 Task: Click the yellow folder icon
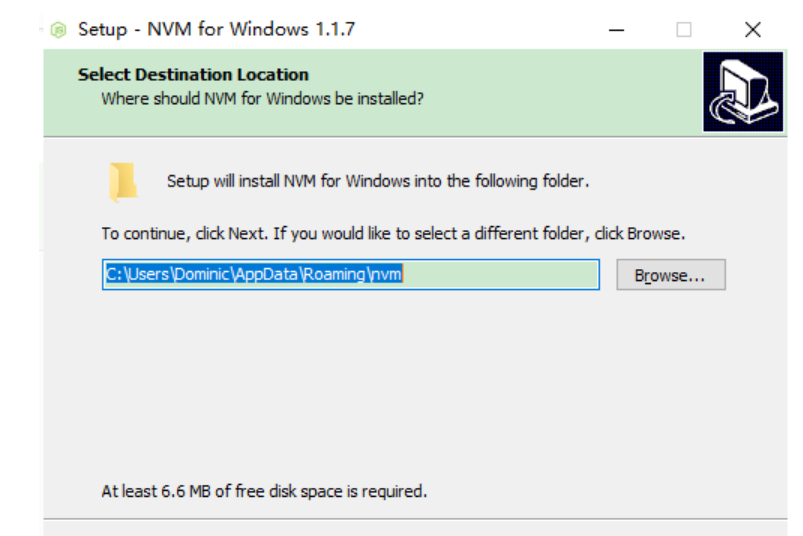[x=123, y=183]
